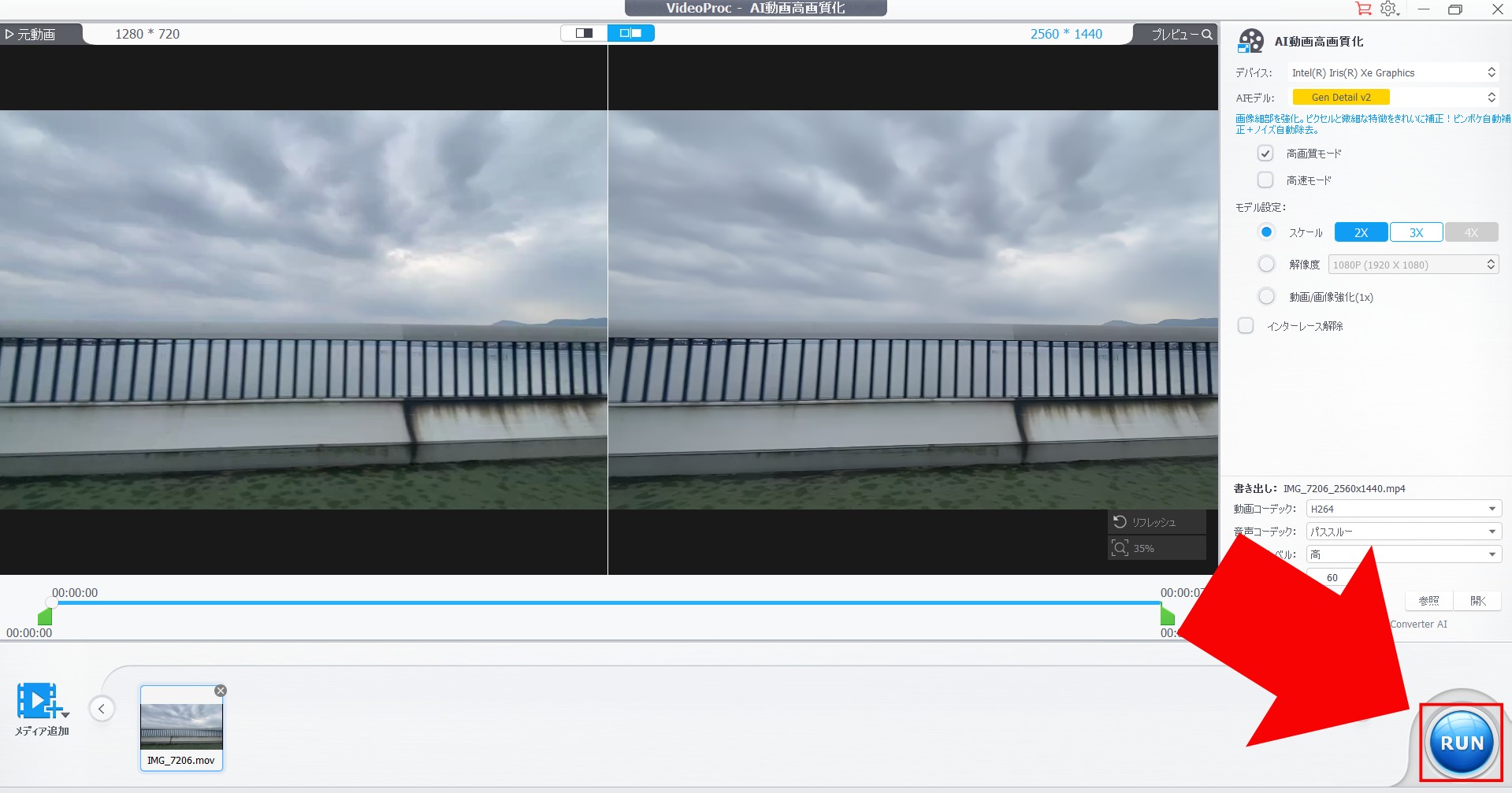This screenshot has height=793, width=1512.
Task: Click the リフレッシュ refresh icon
Action: [x=1120, y=522]
